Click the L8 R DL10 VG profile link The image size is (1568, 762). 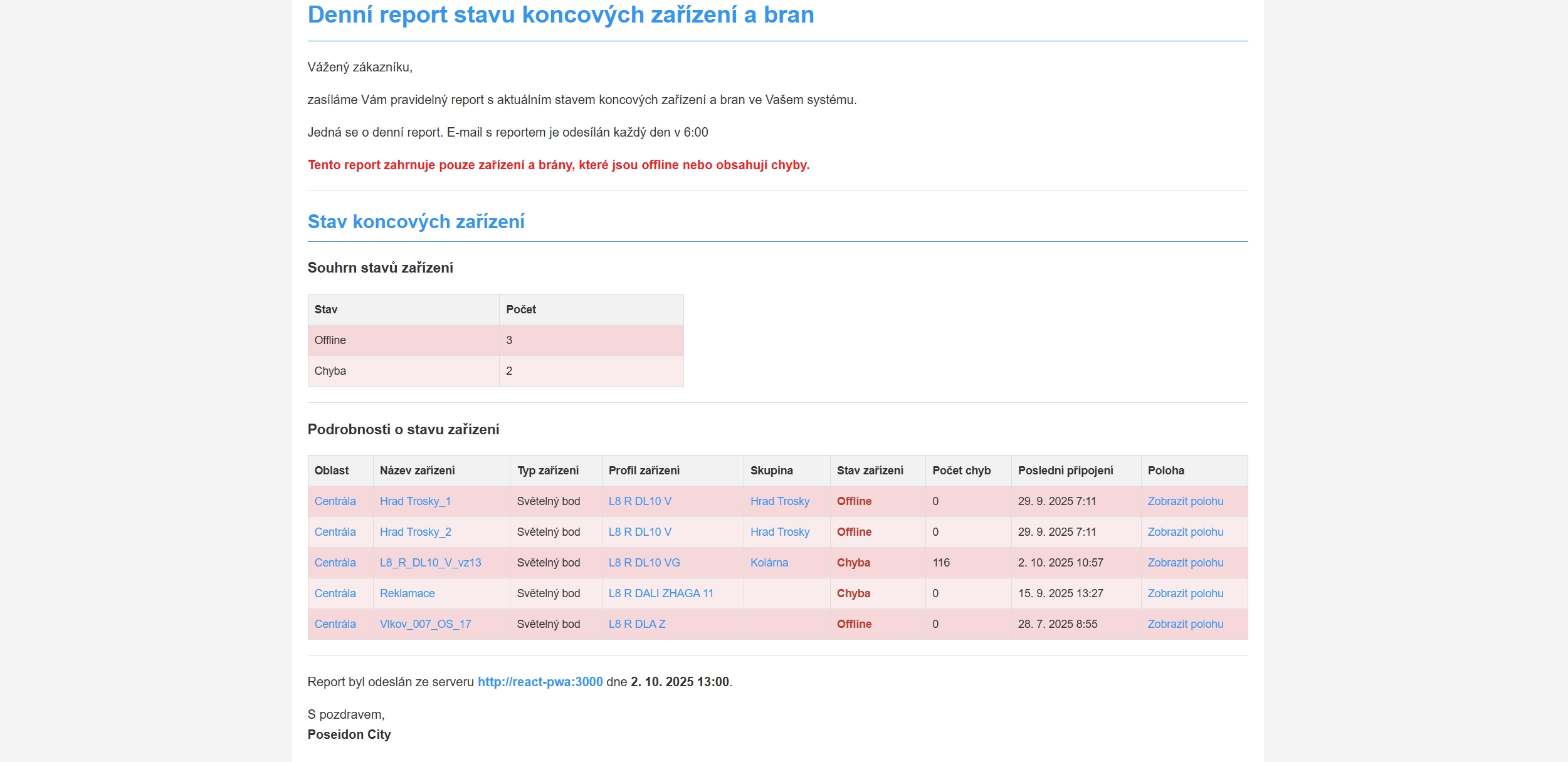pos(644,563)
